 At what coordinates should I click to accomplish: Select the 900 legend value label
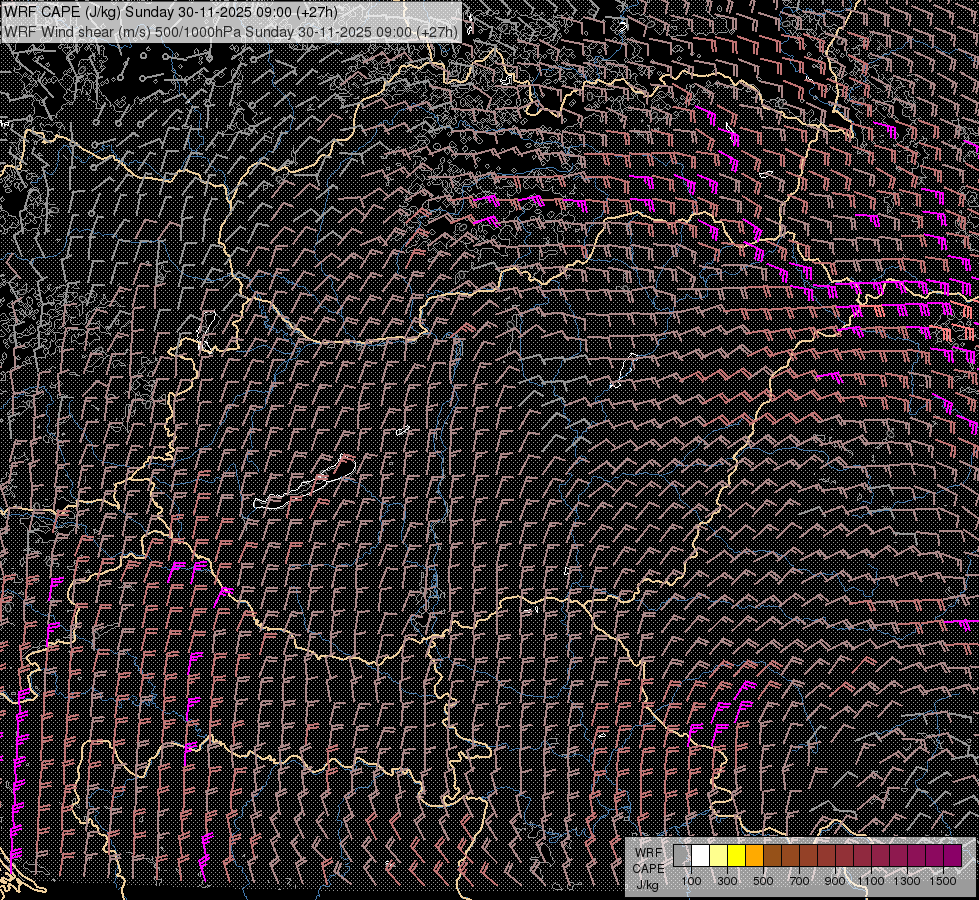(x=835, y=881)
